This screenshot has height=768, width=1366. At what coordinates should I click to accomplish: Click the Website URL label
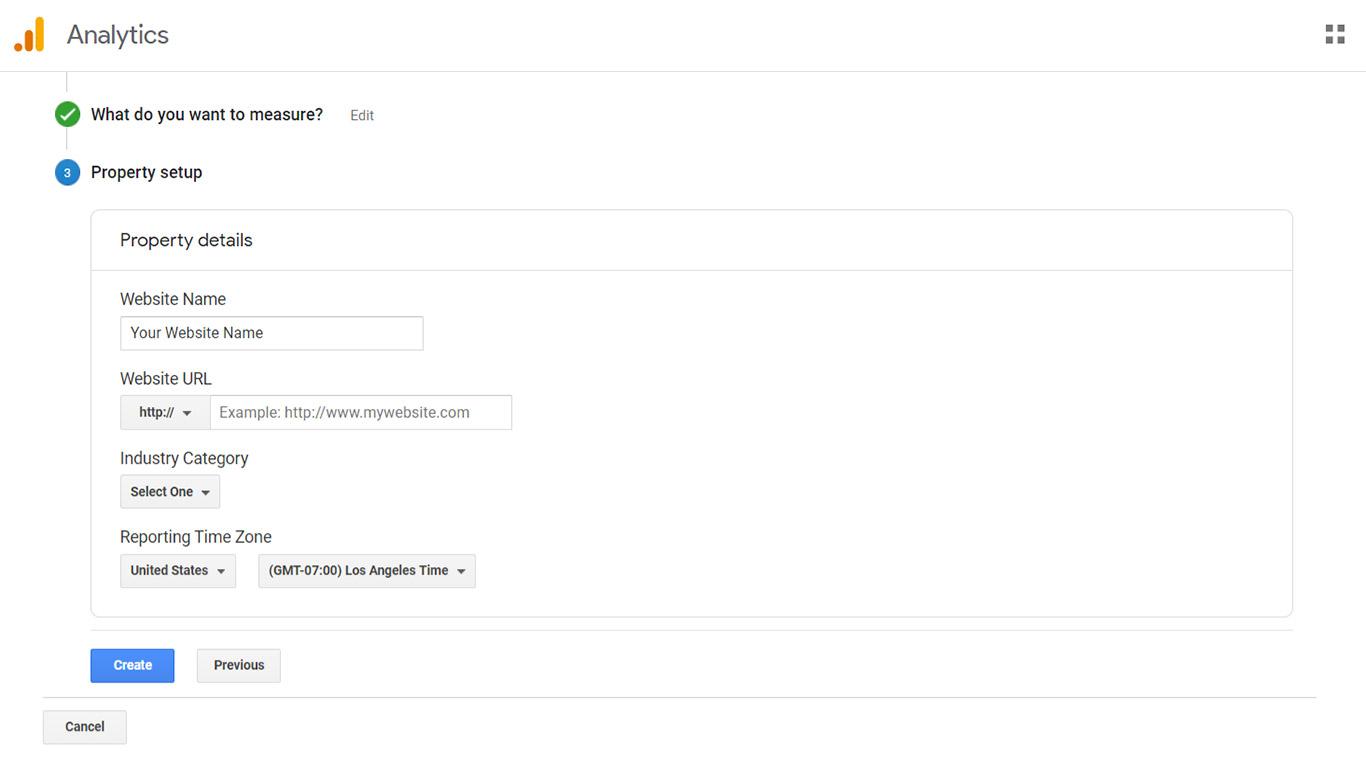tap(166, 379)
